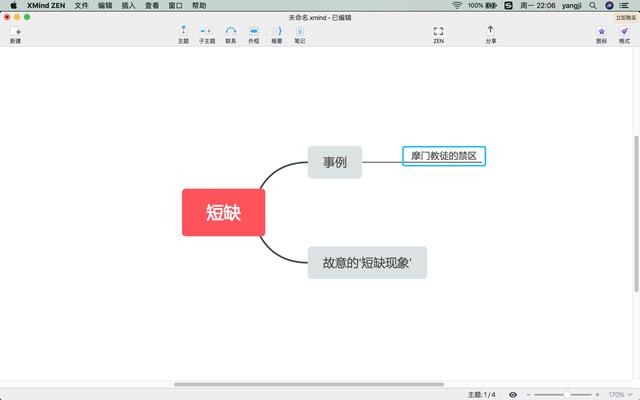Click the Wi-Fi icon in the menu bar
This screenshot has width=640, height=400.
coord(457,5)
